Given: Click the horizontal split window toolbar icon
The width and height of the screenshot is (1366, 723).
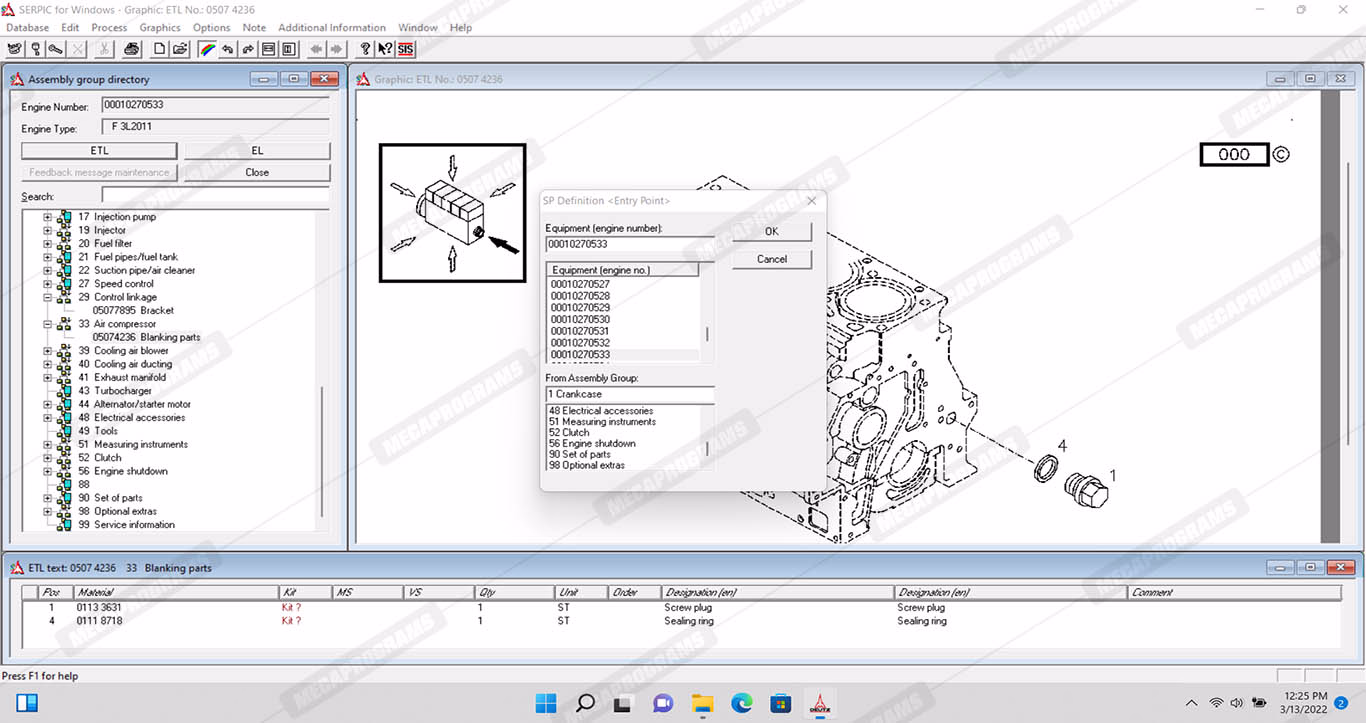Looking at the screenshot, I should tap(269, 48).
